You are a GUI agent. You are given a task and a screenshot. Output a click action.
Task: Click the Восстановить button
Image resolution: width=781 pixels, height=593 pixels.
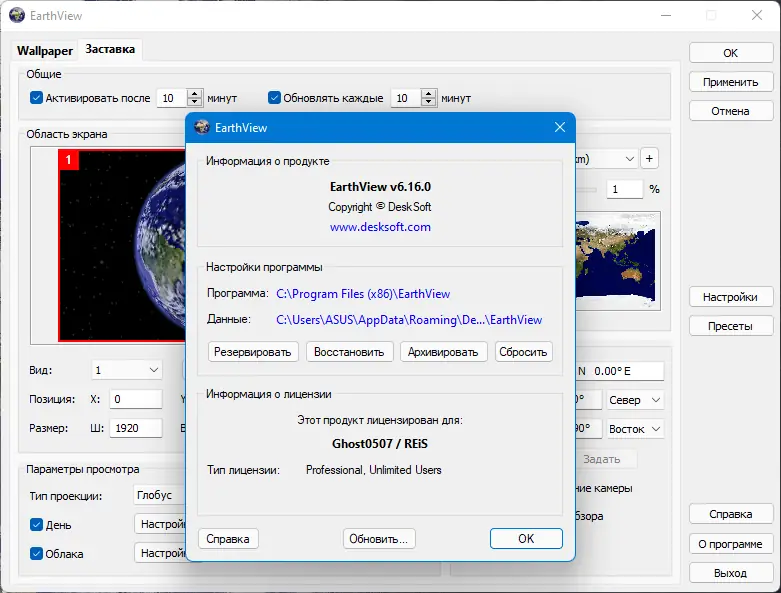350,352
